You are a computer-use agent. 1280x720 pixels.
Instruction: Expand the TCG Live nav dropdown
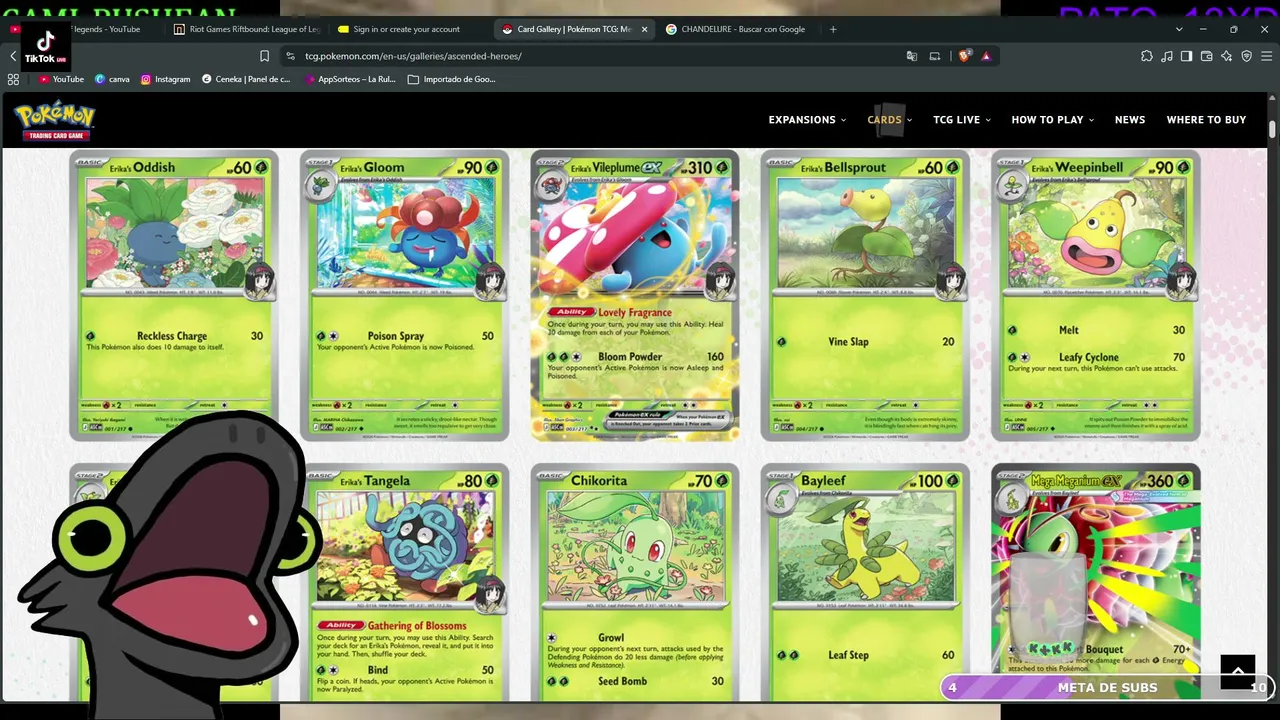point(962,120)
